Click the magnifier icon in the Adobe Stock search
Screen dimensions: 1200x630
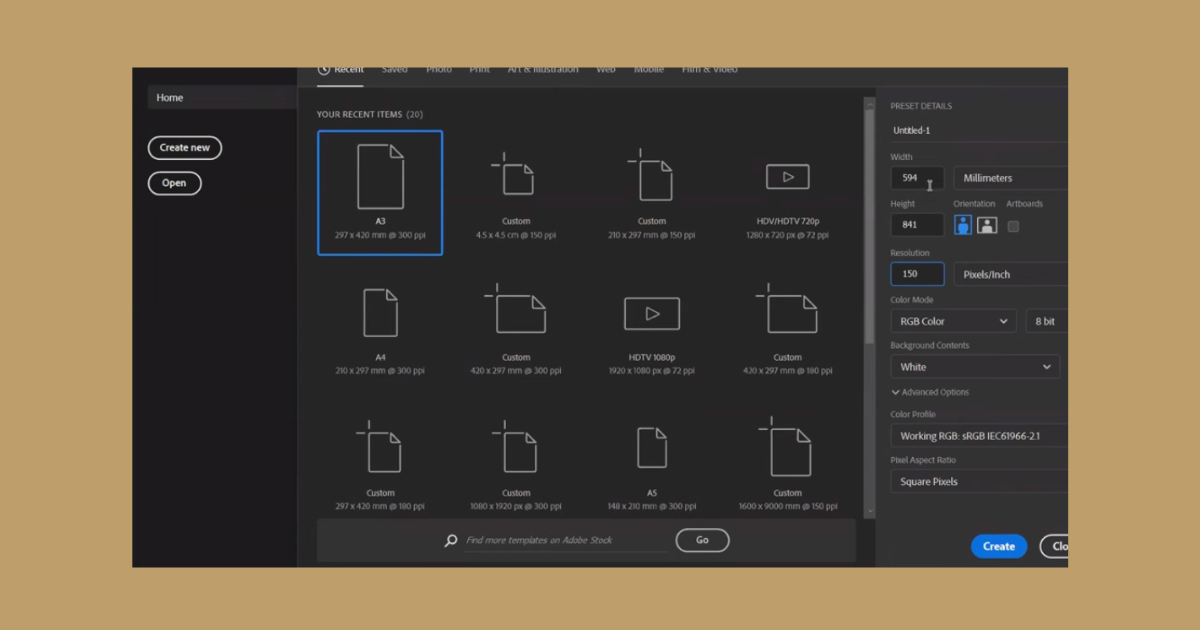coord(451,540)
